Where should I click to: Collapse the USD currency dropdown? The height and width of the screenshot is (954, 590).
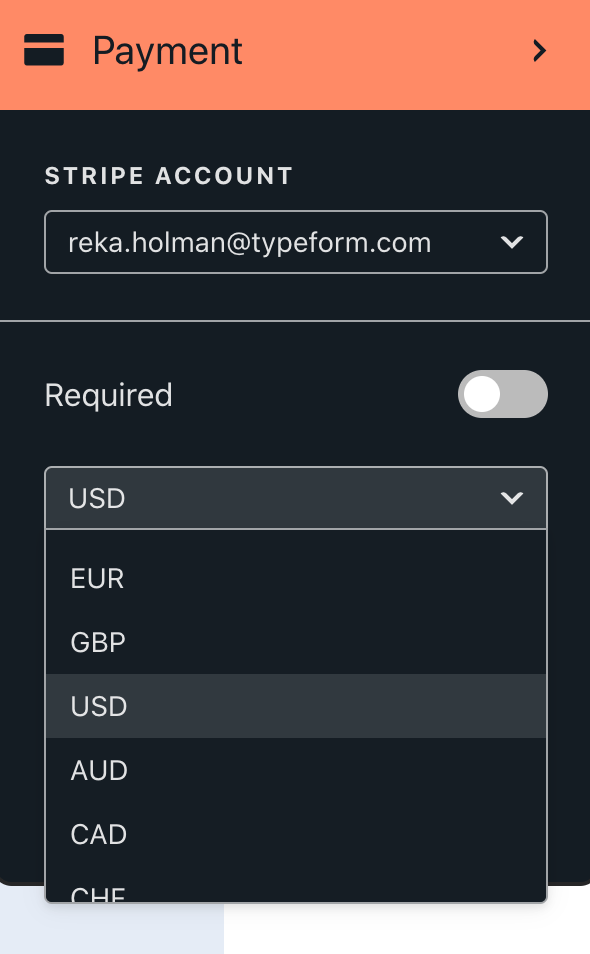(x=296, y=498)
